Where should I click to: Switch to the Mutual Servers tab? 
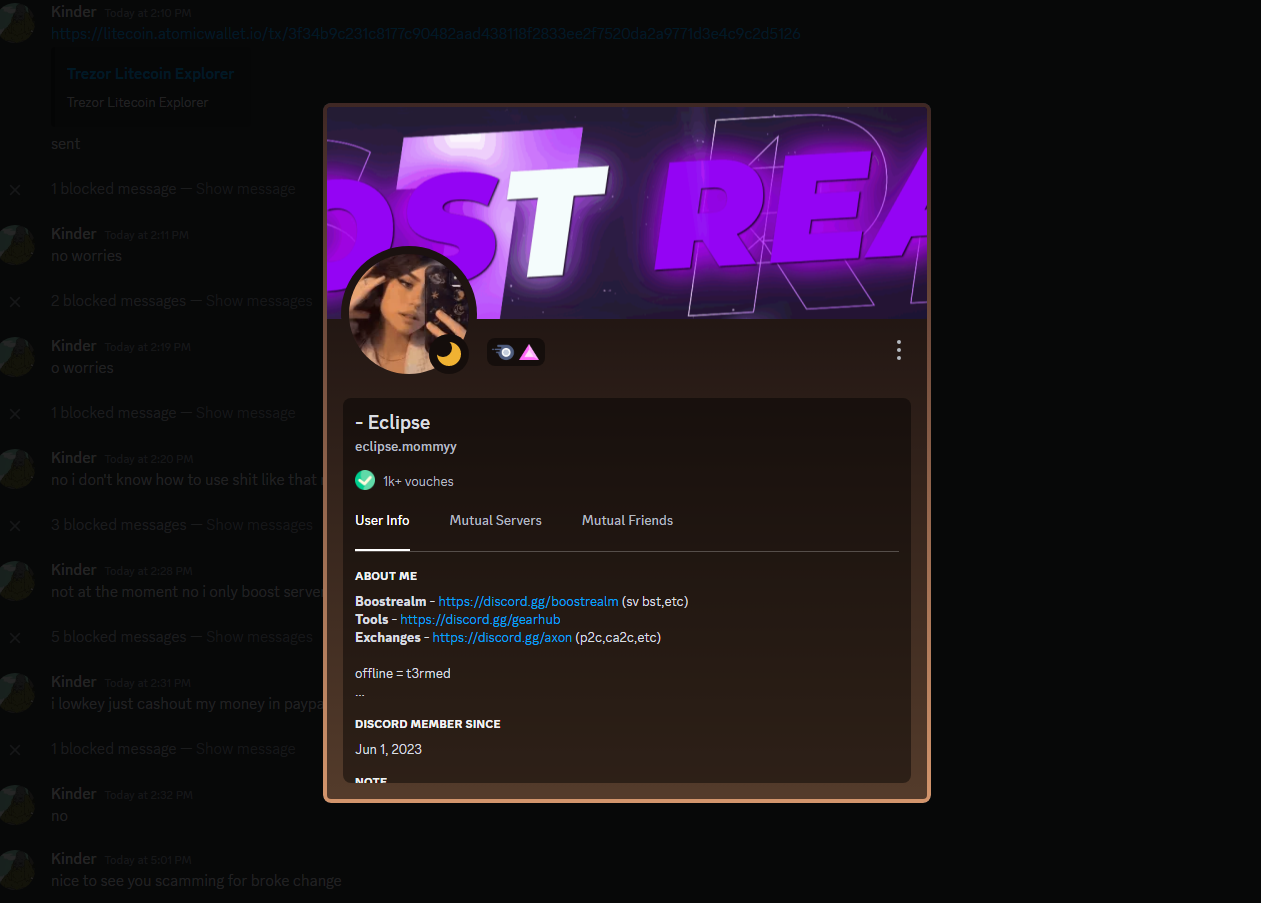495,520
